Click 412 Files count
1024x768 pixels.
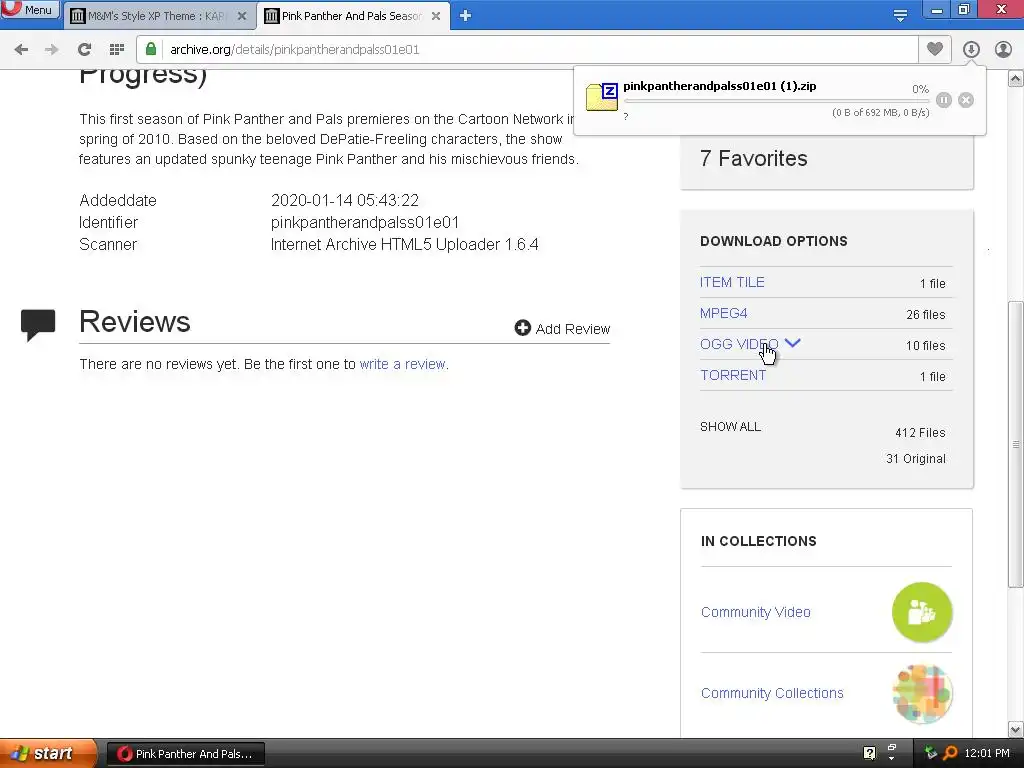point(920,433)
